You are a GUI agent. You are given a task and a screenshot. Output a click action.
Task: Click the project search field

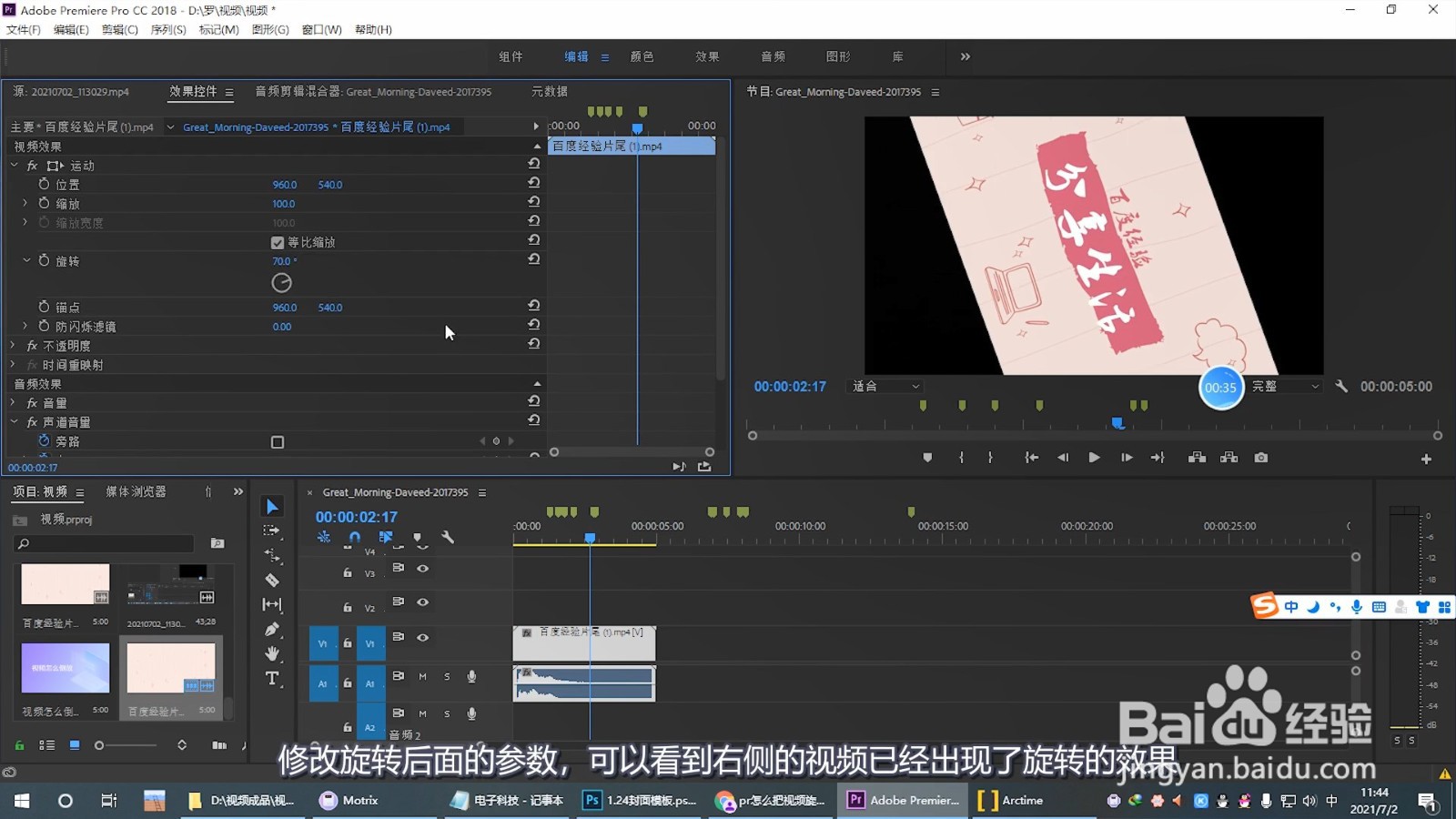coord(104,543)
